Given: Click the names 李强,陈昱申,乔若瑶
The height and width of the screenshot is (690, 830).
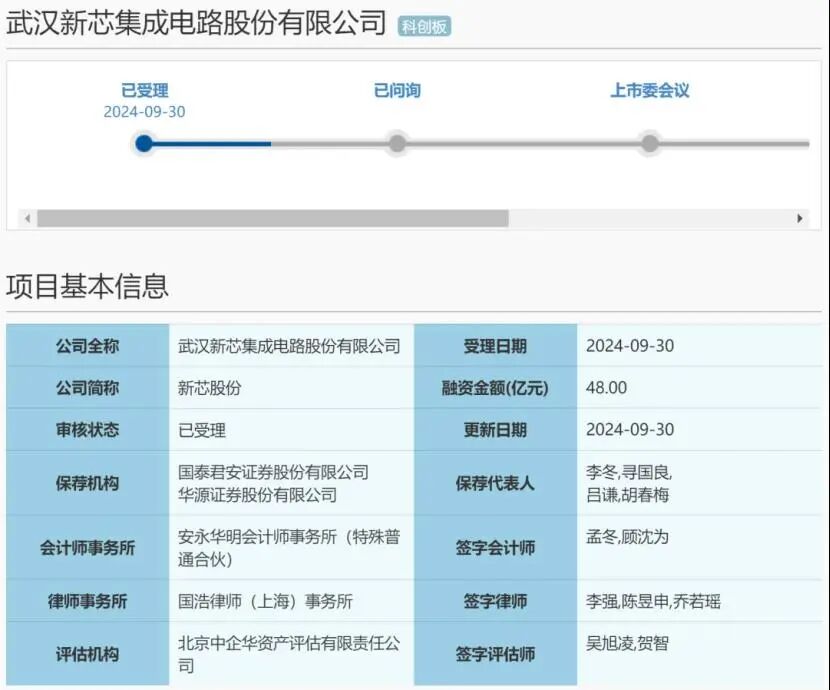Looking at the screenshot, I should tap(653, 602).
